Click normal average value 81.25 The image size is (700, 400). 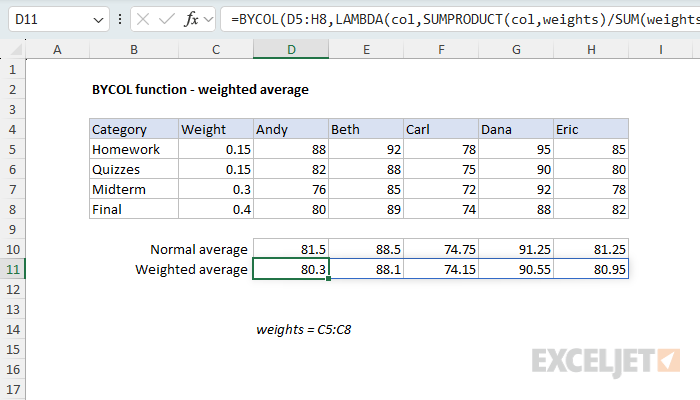click(591, 249)
